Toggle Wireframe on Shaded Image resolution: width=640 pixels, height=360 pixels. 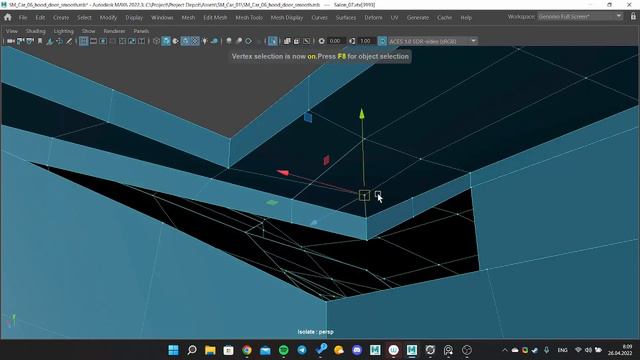(185, 41)
